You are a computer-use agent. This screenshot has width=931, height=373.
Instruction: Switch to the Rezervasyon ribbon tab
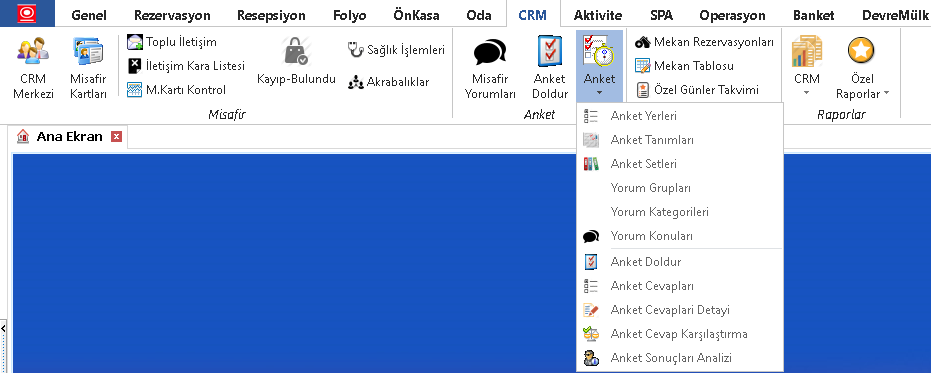(x=172, y=15)
